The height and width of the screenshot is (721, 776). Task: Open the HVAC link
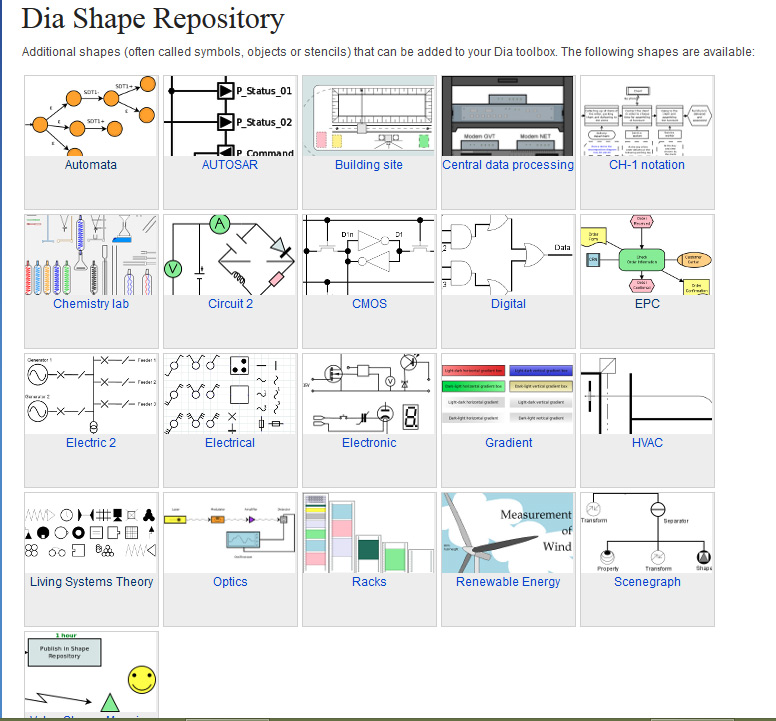[x=647, y=443]
